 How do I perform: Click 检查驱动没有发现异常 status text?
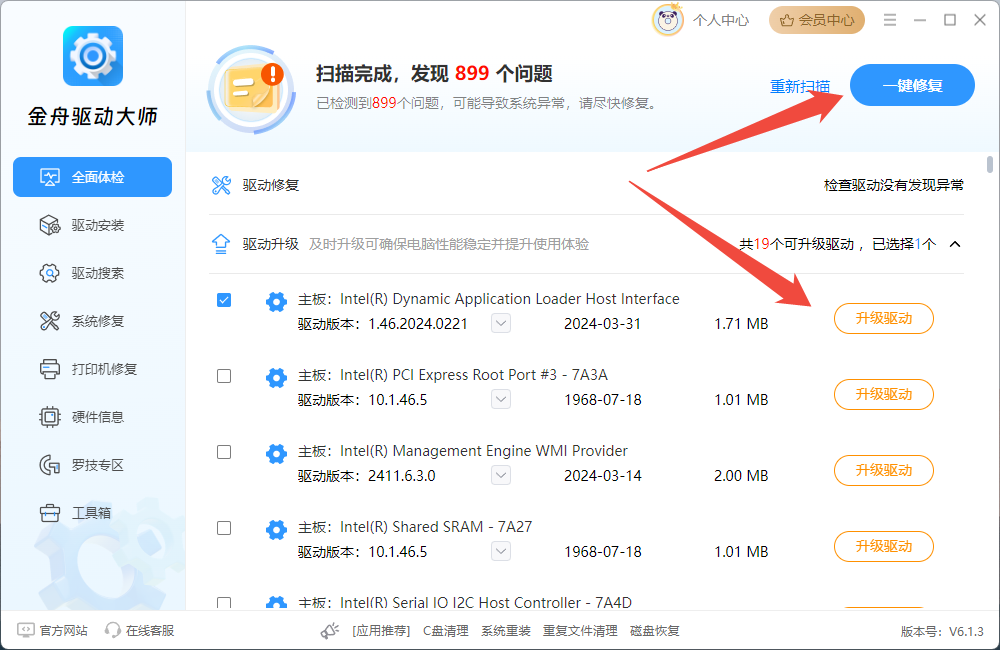point(893,186)
